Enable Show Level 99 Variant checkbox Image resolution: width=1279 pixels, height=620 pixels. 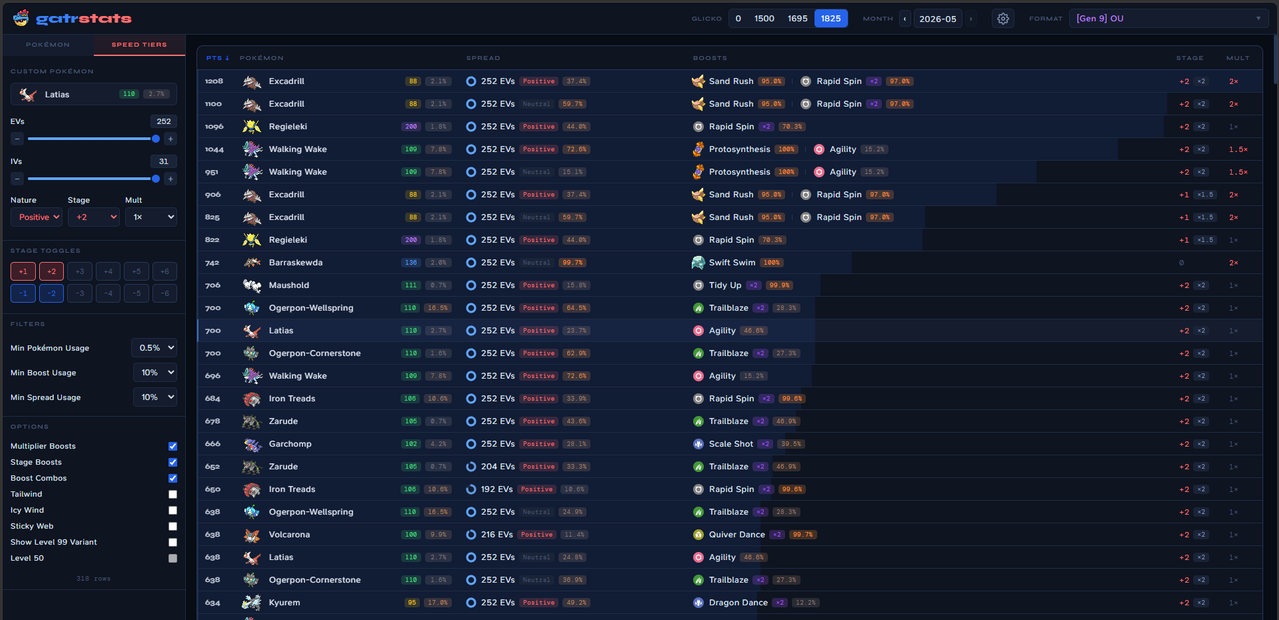click(173, 542)
